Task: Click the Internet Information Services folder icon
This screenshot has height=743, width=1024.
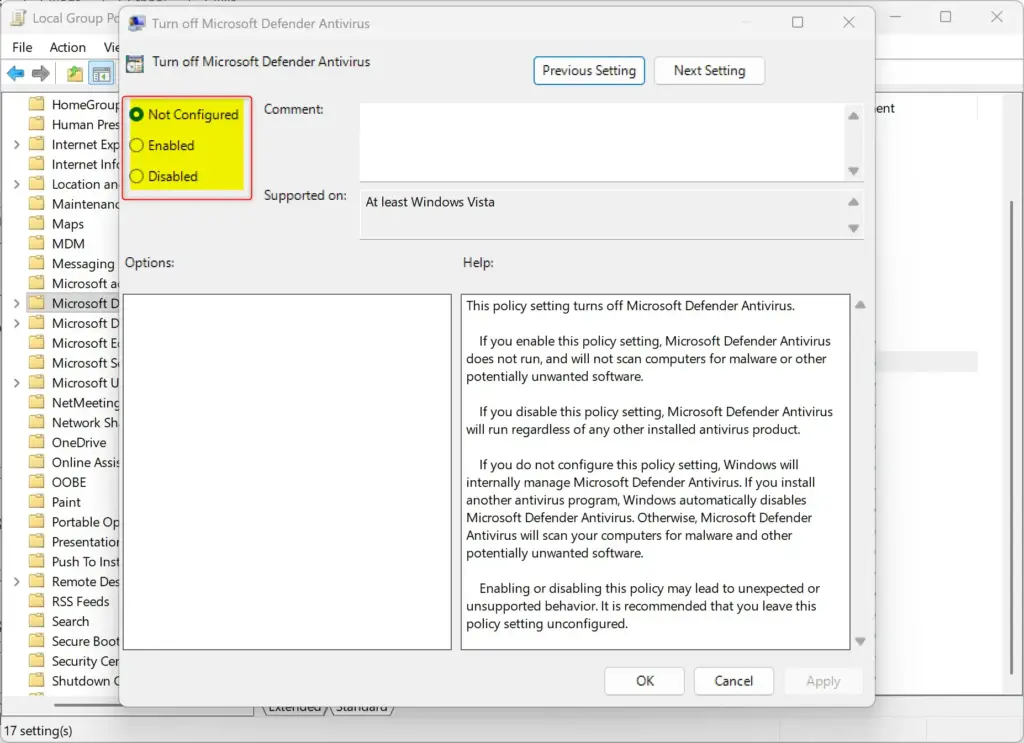Action: (x=37, y=164)
